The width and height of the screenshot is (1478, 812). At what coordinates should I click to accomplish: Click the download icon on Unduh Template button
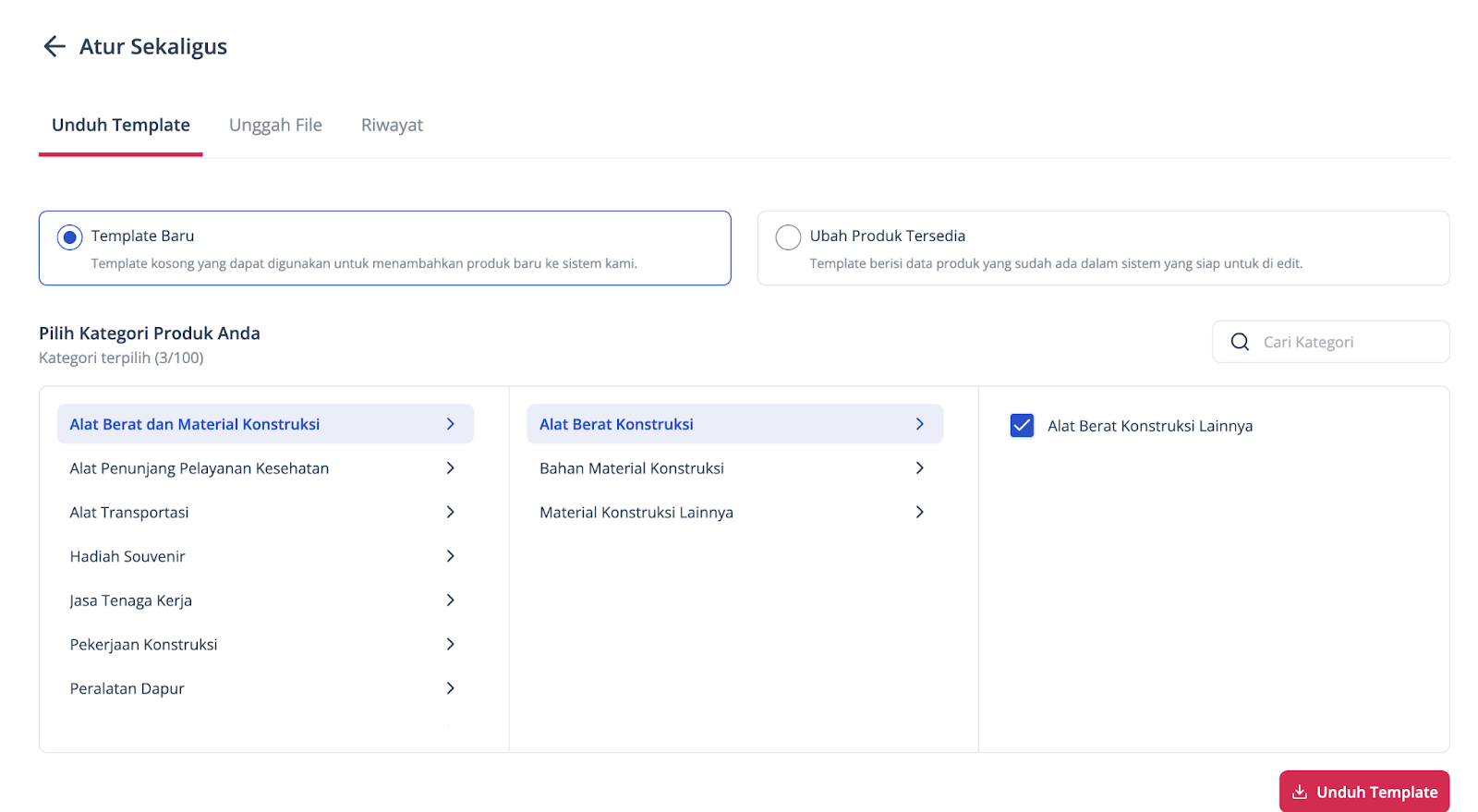[x=1300, y=792]
